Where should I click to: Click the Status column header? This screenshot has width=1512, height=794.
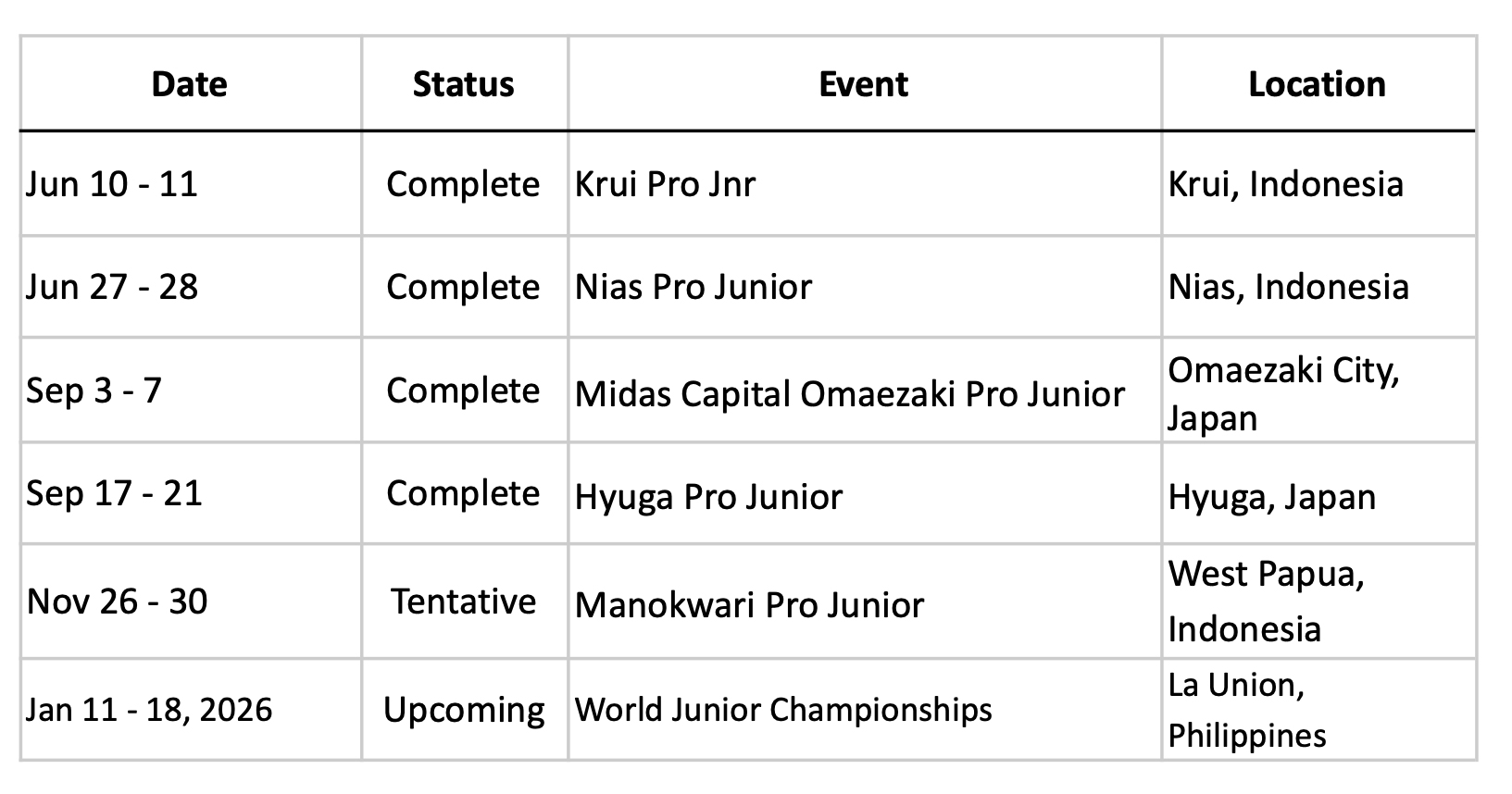pos(463,84)
